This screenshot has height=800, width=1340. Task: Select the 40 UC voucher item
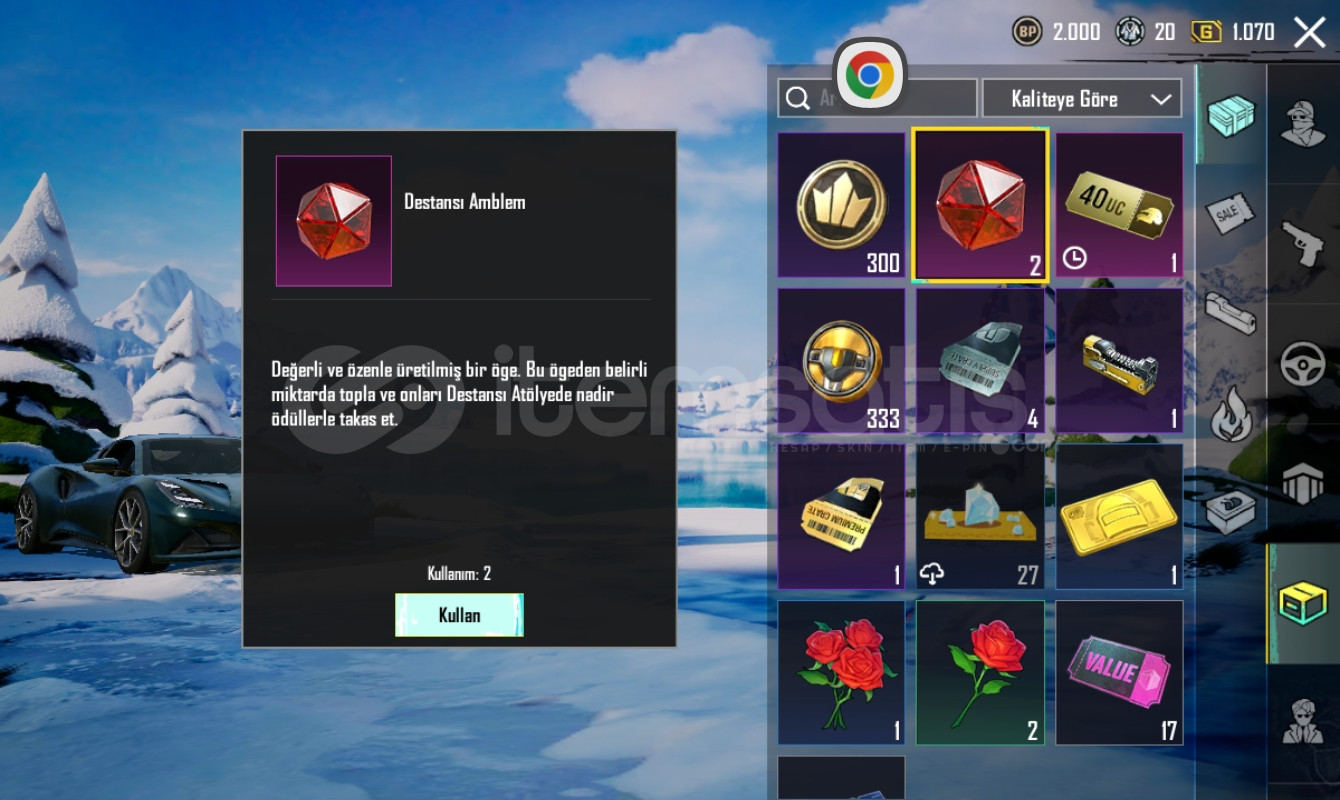[1119, 205]
